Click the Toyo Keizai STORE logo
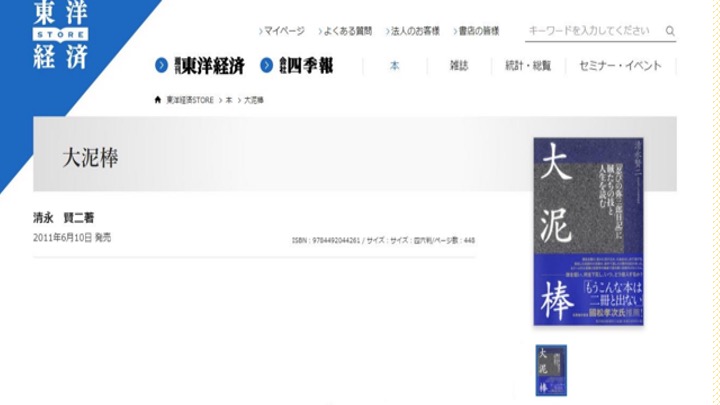 coord(60,35)
